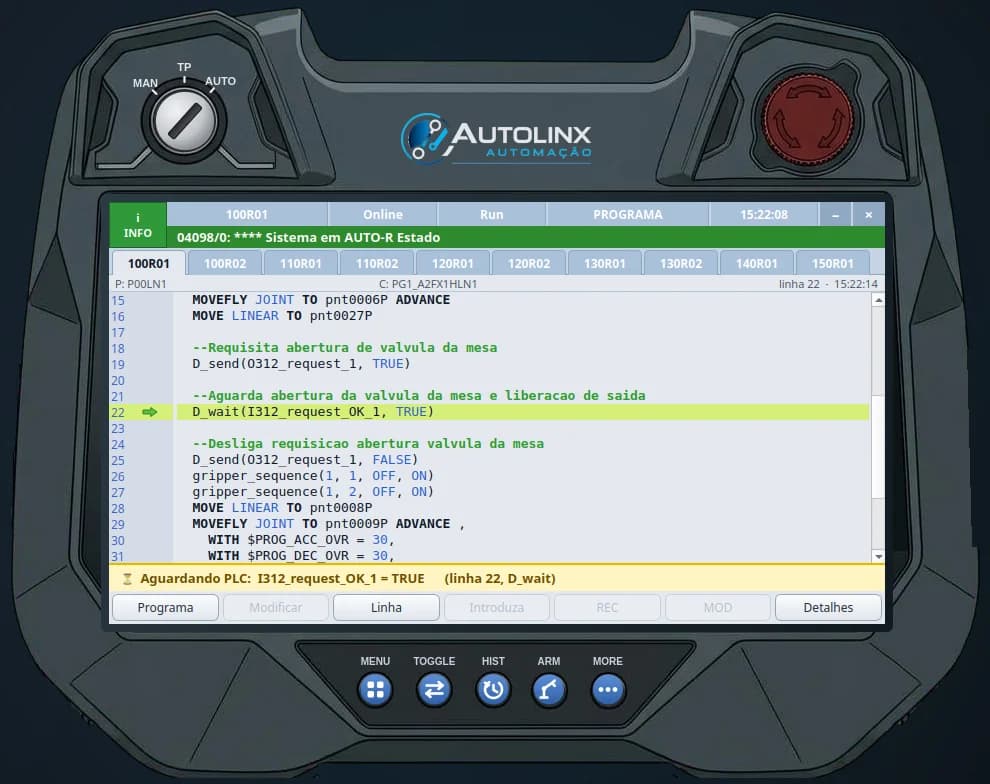Click the TOGGLE swap-arrows button
Viewport: 990px width, 784px height.
[x=434, y=689]
